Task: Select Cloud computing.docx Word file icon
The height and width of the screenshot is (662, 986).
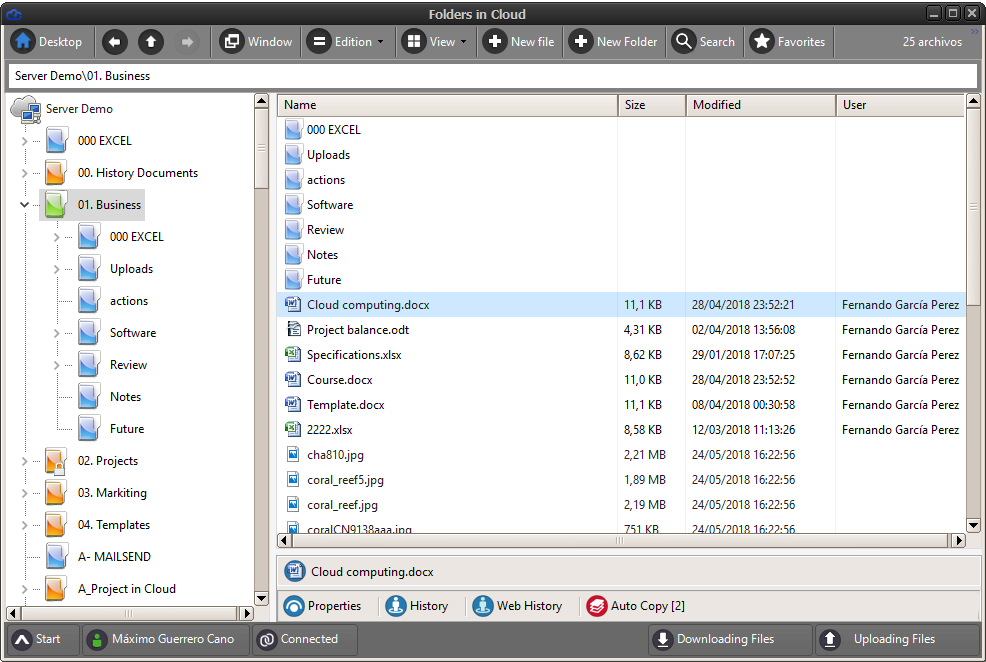Action: click(x=292, y=304)
